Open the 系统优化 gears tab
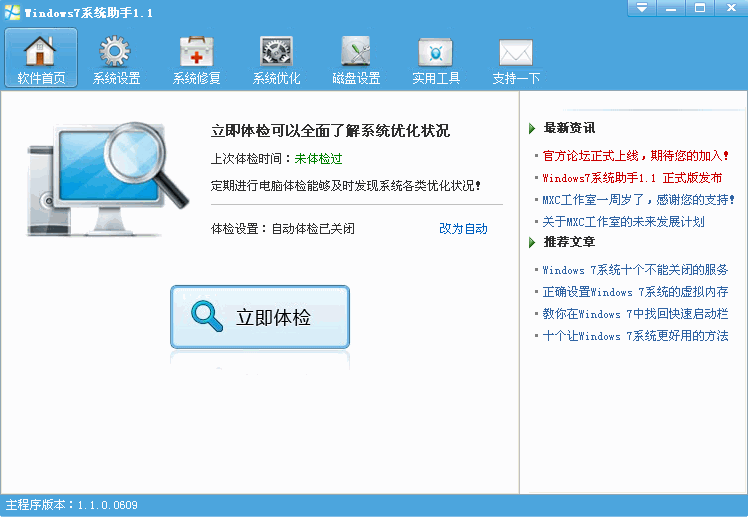 (x=276, y=59)
